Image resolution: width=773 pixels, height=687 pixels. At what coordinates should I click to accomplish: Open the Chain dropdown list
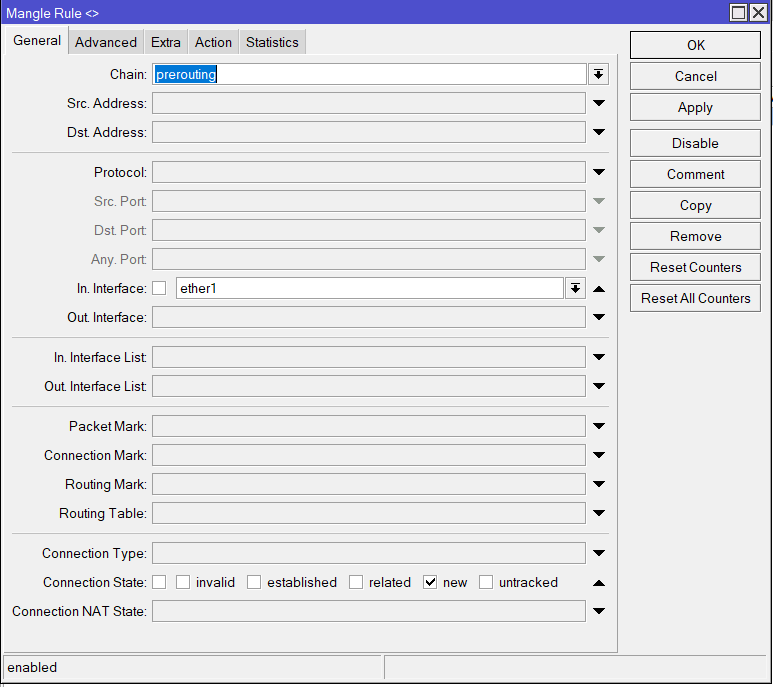598,74
